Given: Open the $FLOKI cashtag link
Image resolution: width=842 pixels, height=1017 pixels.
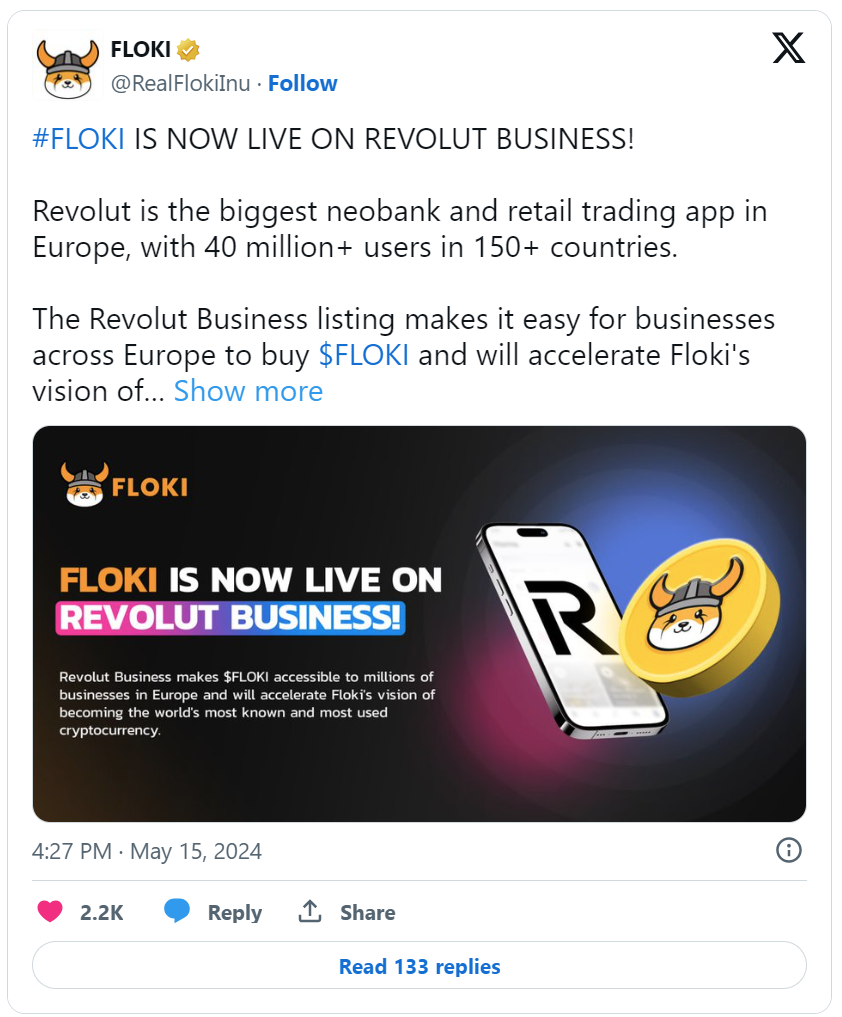Looking at the screenshot, I should [363, 355].
